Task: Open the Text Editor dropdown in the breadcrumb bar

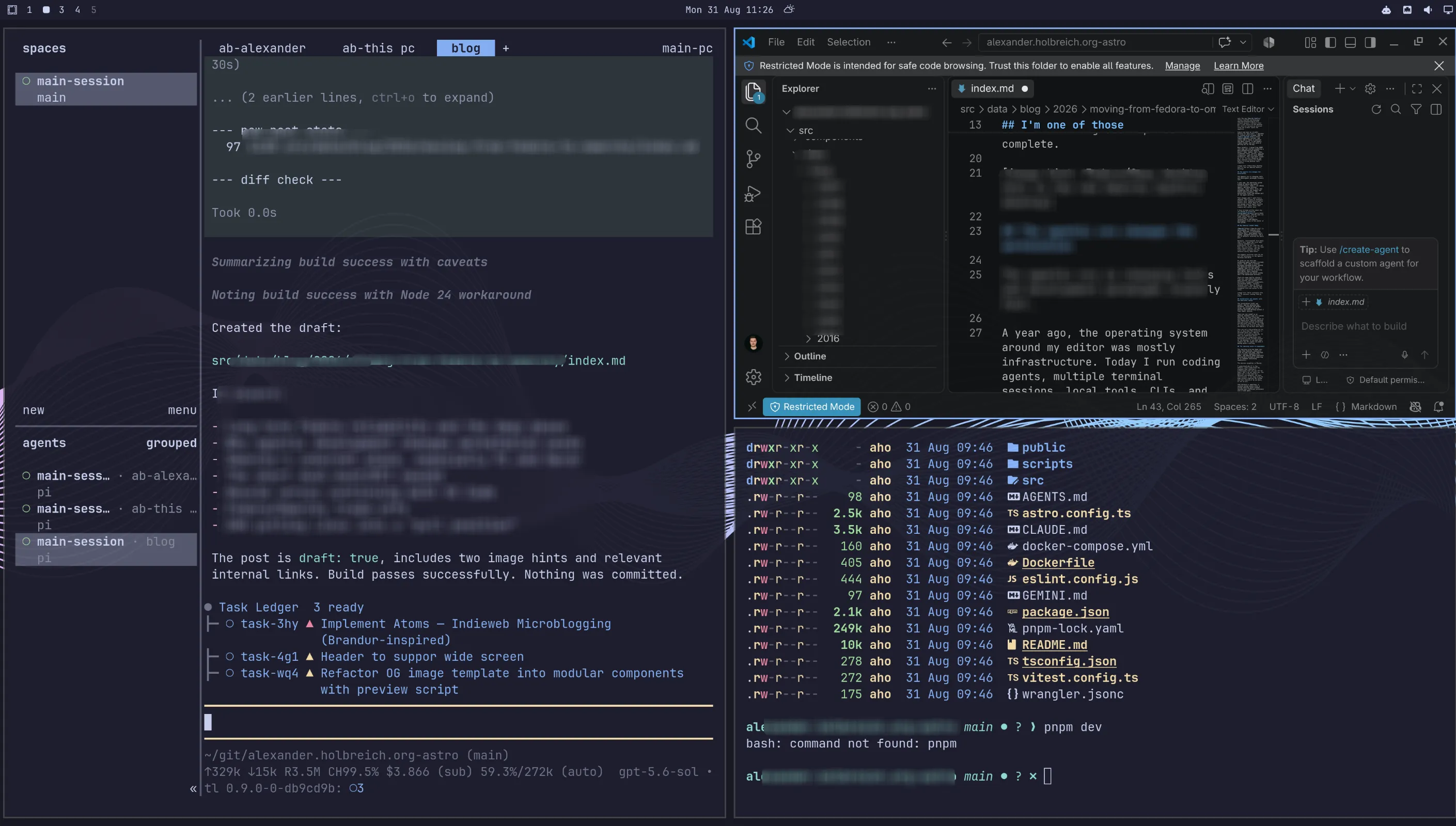Action: tap(1248, 109)
